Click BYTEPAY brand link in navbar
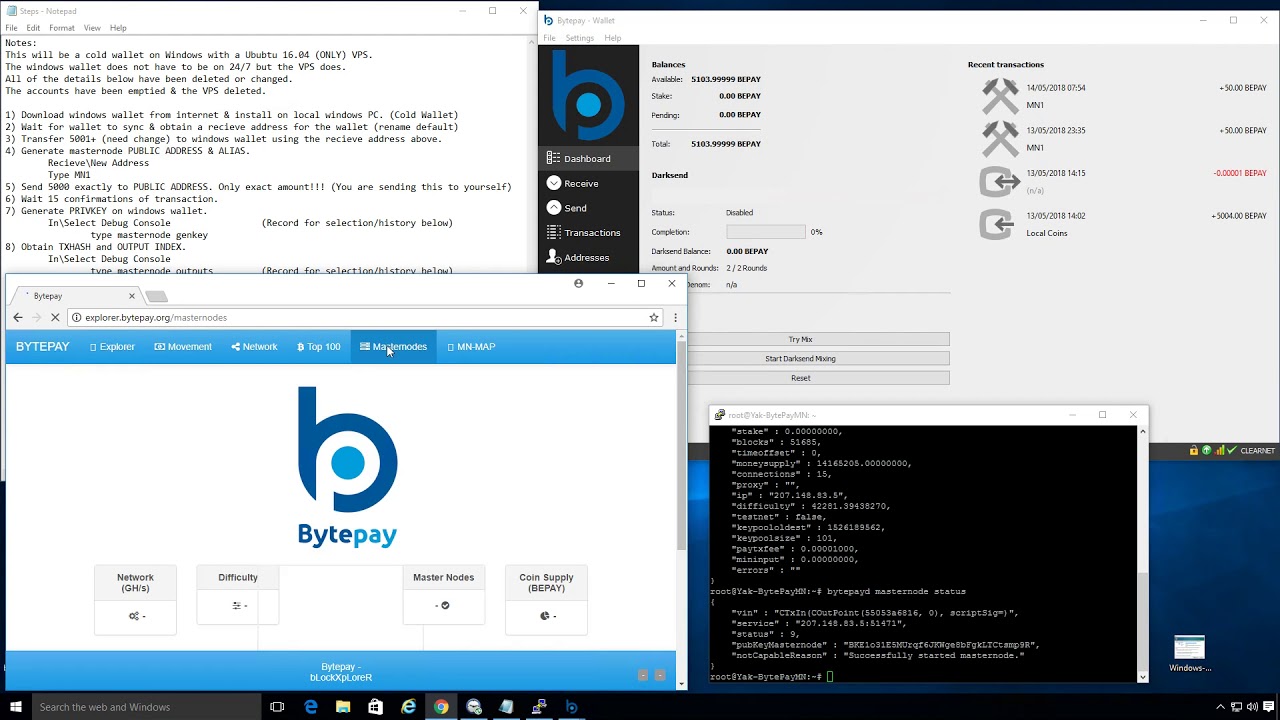This screenshot has height=720, width=1280. coord(42,347)
